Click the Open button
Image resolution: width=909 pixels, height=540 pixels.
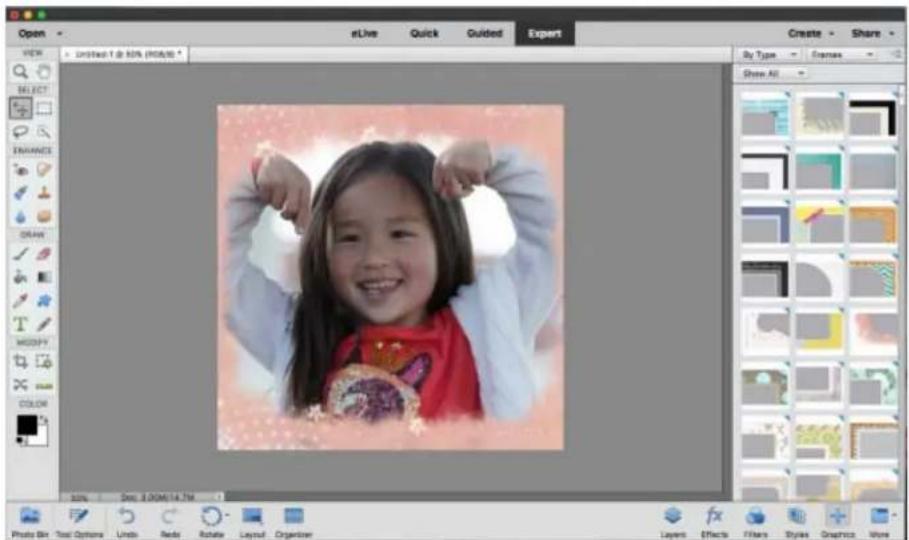[x=32, y=34]
